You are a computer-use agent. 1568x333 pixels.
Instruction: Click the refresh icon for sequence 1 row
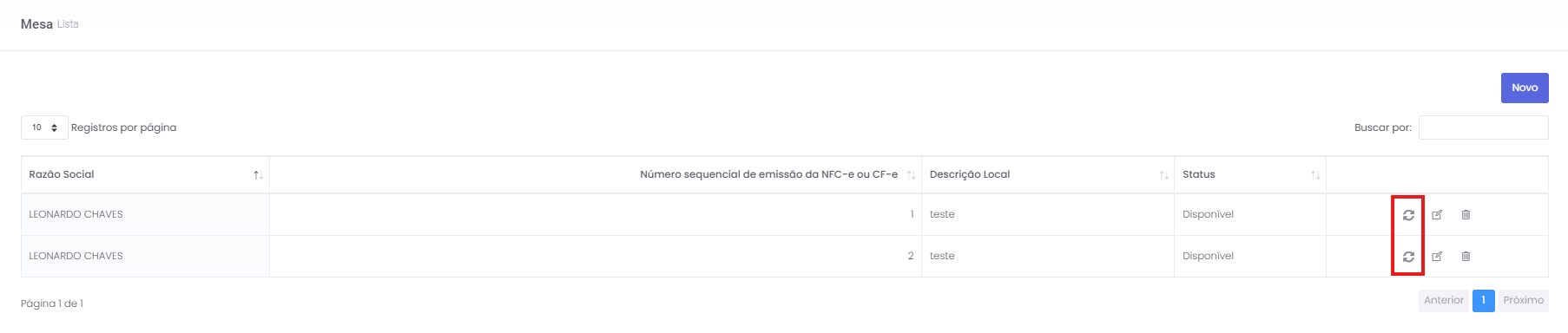point(1408,215)
